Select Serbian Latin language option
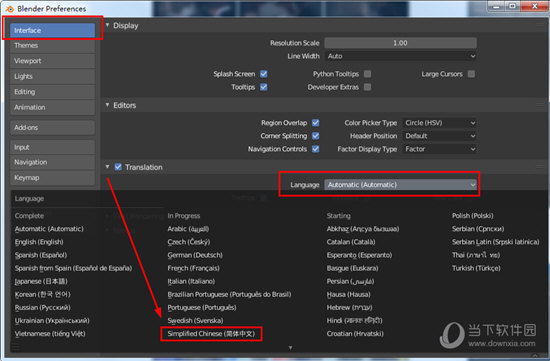This screenshot has width=550, height=361. click(x=495, y=242)
